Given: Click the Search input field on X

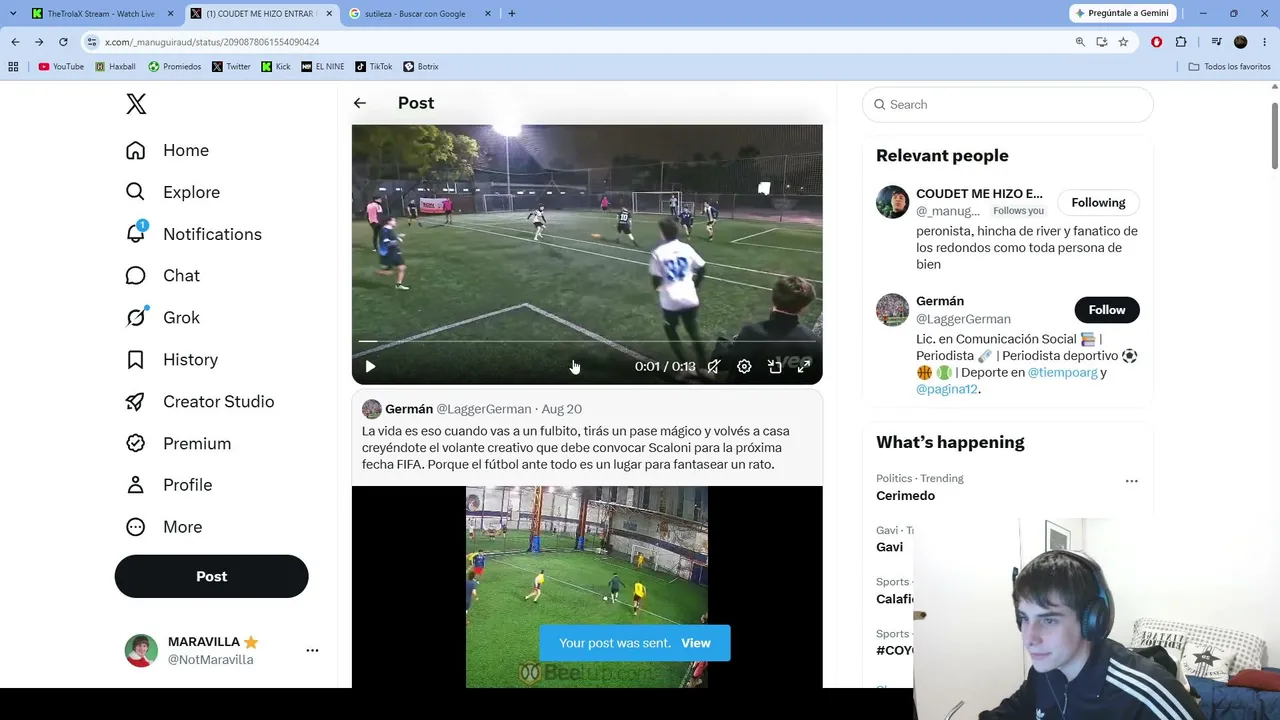Looking at the screenshot, I should coord(1008,104).
